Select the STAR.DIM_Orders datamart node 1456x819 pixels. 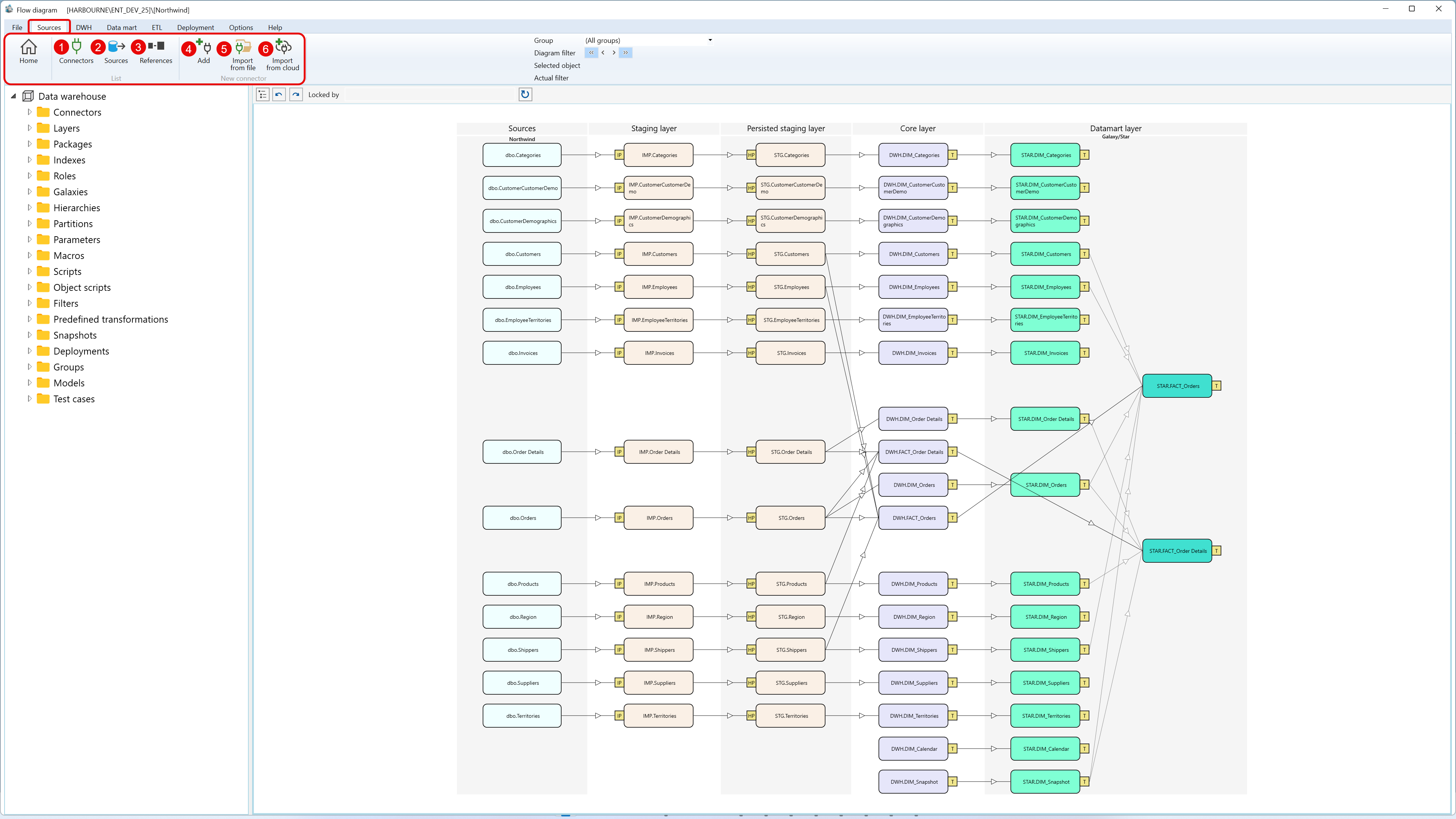point(1045,485)
